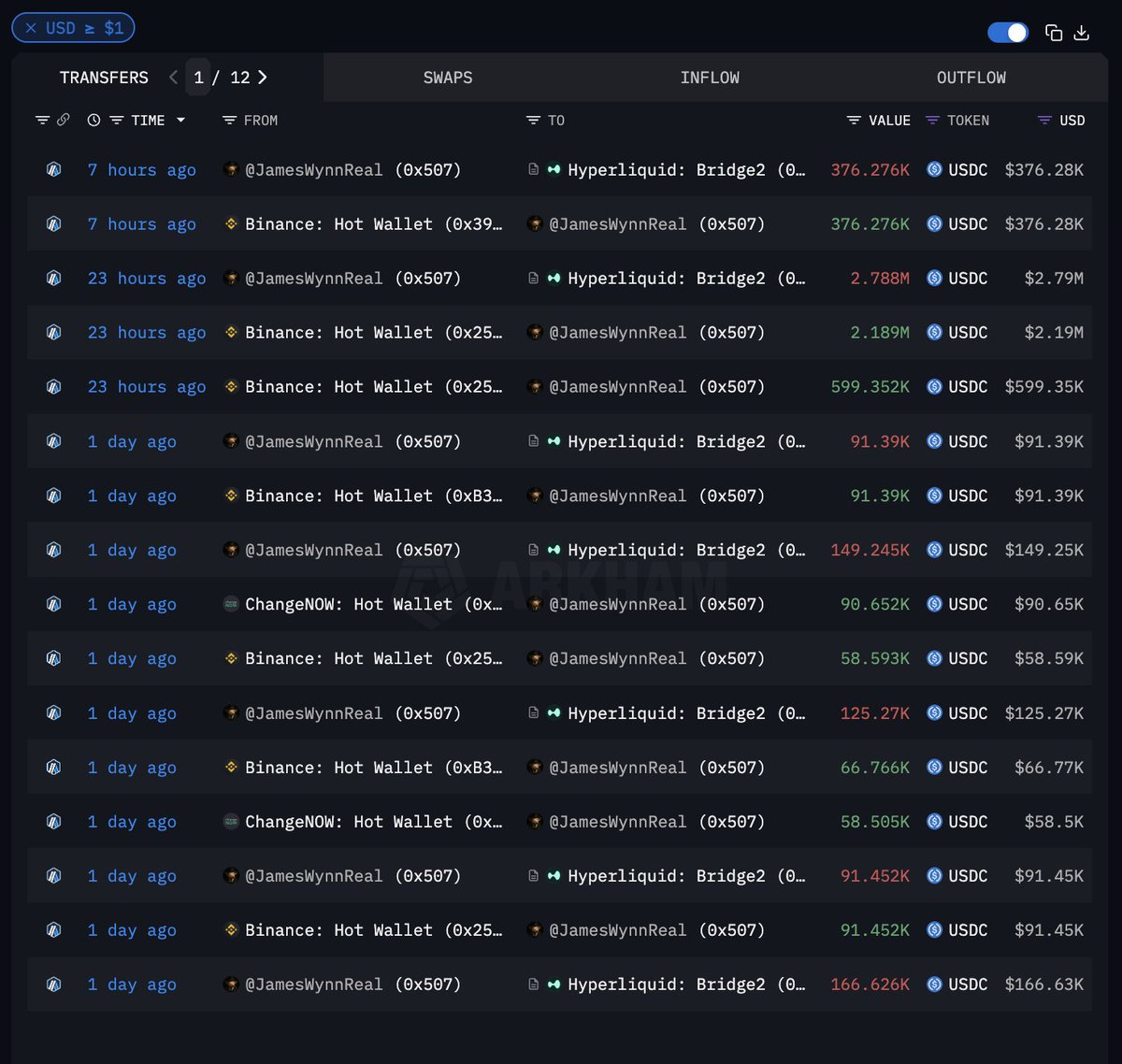Click Binance icon in the 2.189M row
Image resolution: width=1122 pixels, height=1064 pixels.
click(x=231, y=333)
